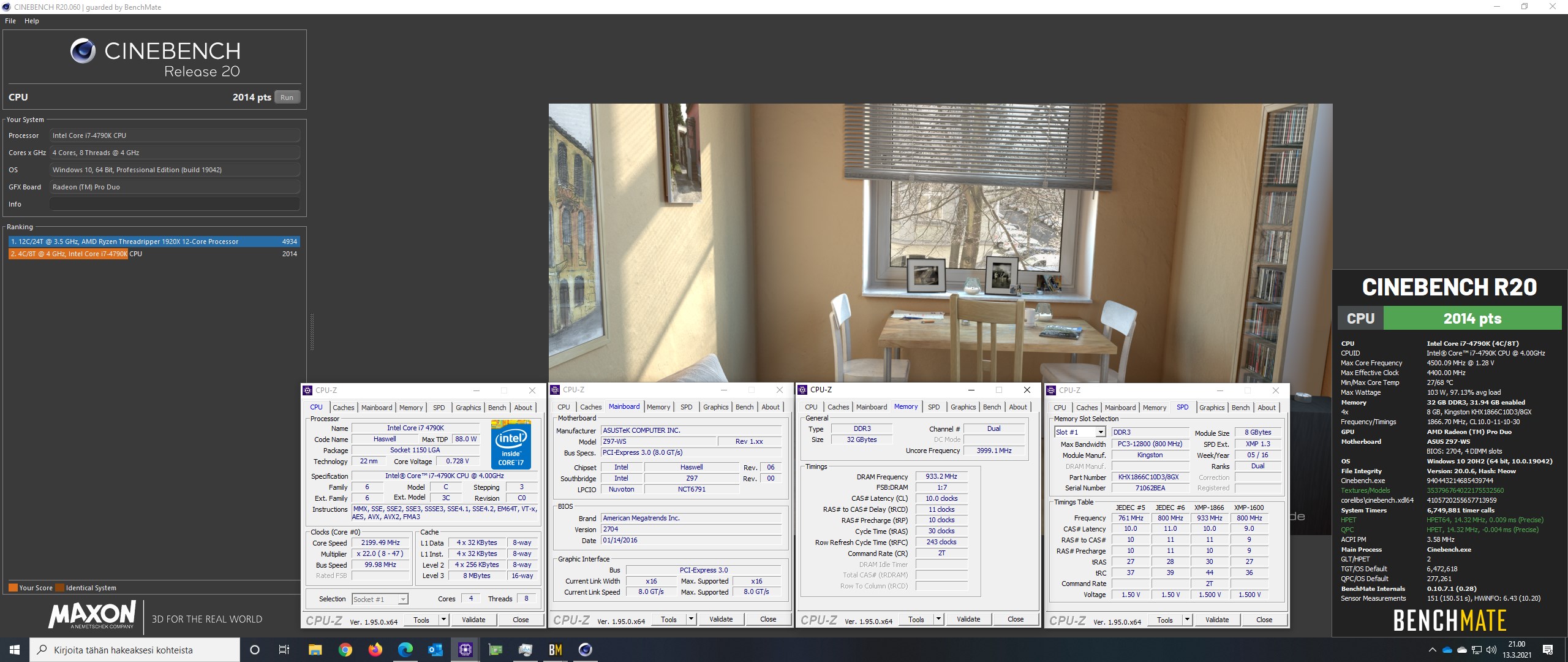Click the Mainboard-tab CPU-Z window title icon
The height and width of the screenshot is (662, 1568).
pos(555,390)
